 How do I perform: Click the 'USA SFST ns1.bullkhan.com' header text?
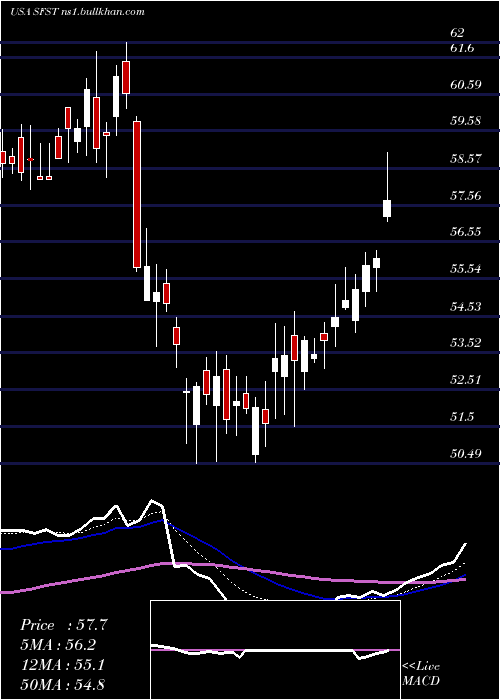pyautogui.click(x=77, y=12)
